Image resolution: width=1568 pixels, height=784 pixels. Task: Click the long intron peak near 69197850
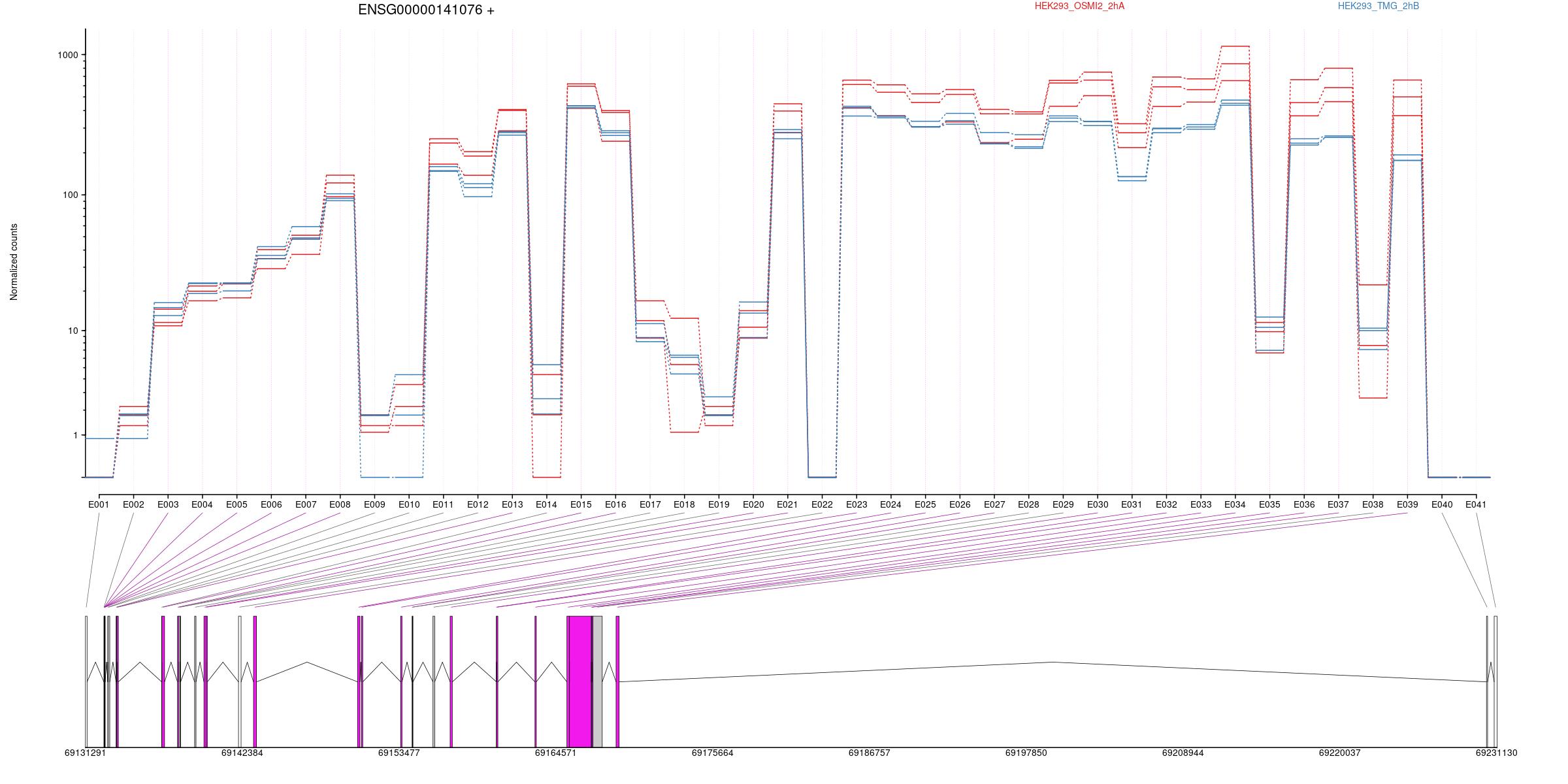[x=1053, y=662]
